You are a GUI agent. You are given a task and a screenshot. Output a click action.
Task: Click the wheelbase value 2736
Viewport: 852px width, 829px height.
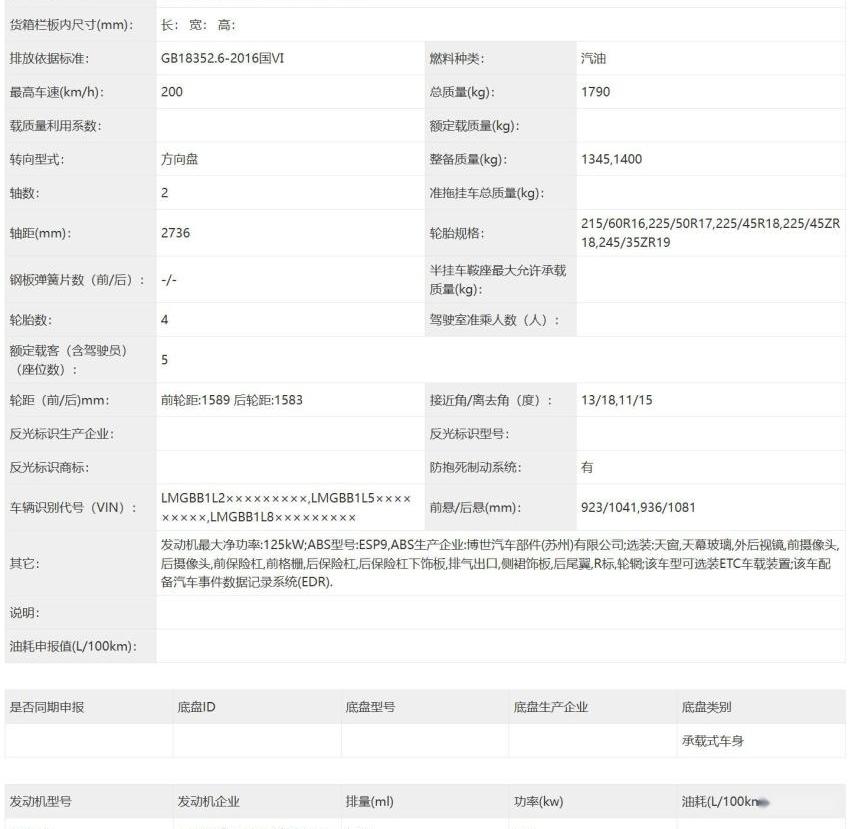[x=176, y=233]
